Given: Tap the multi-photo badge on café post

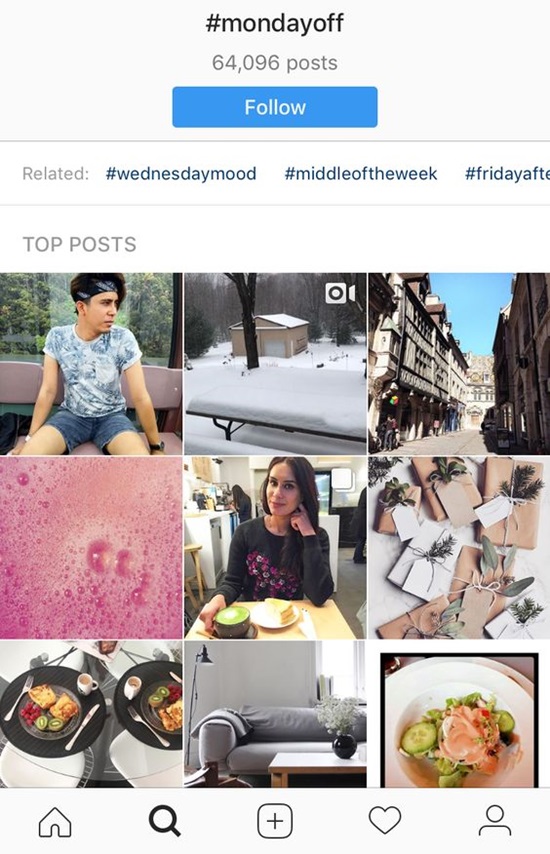Looking at the screenshot, I should [343, 479].
